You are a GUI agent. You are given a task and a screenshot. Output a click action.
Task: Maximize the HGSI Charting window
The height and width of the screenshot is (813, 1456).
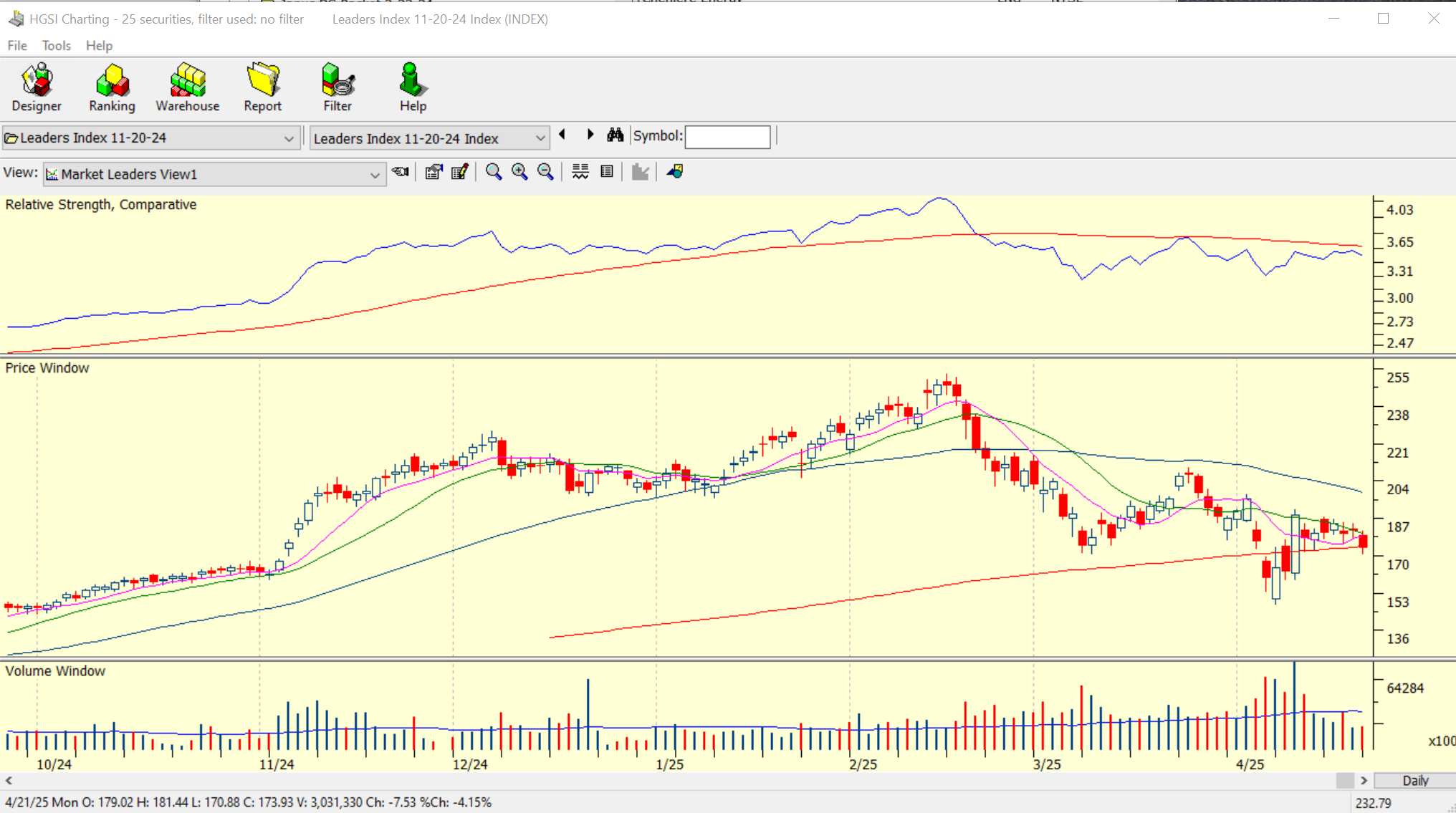[x=1383, y=19]
